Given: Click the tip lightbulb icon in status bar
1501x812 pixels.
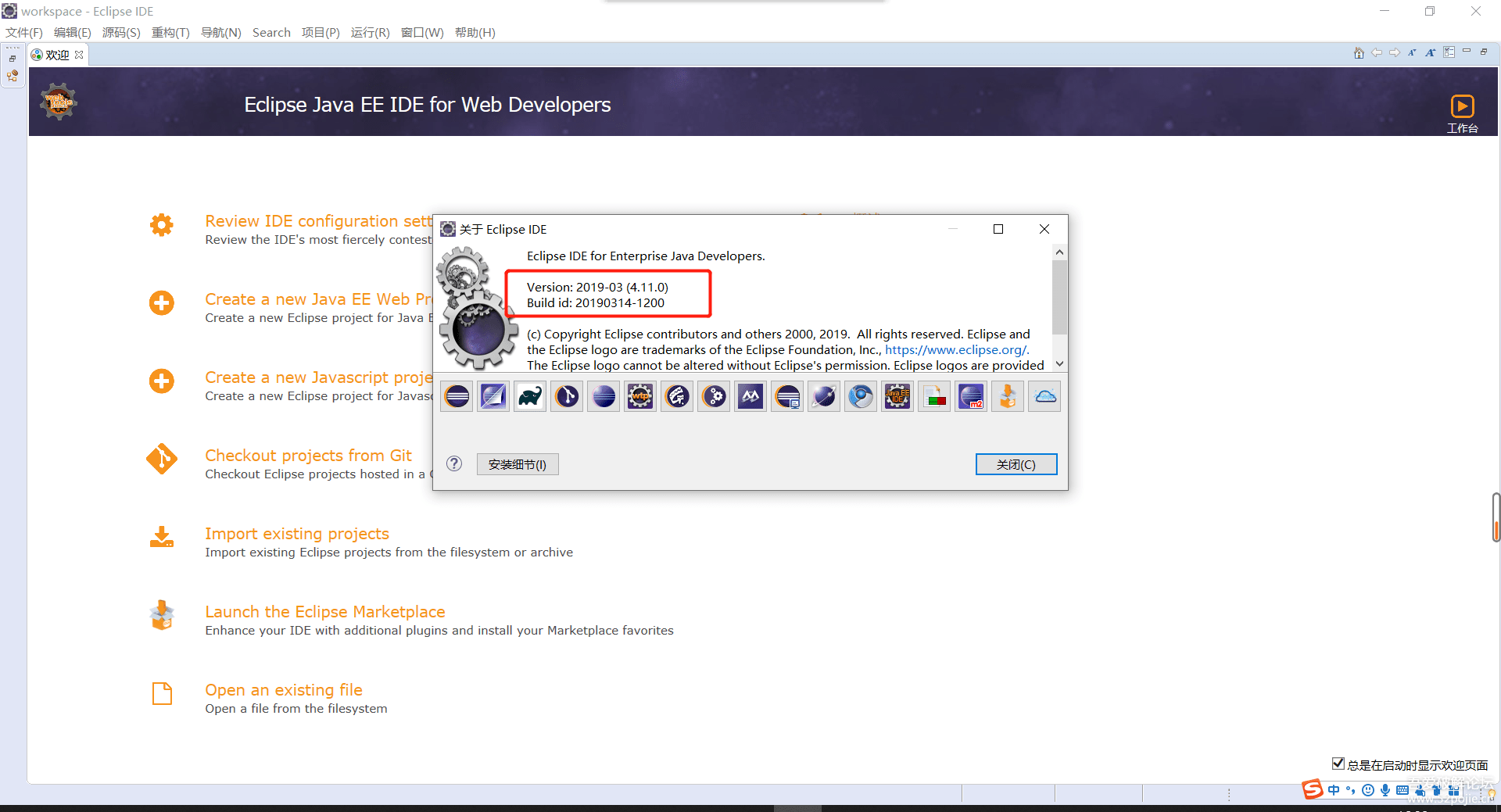Looking at the screenshot, I should click(x=1492, y=794).
